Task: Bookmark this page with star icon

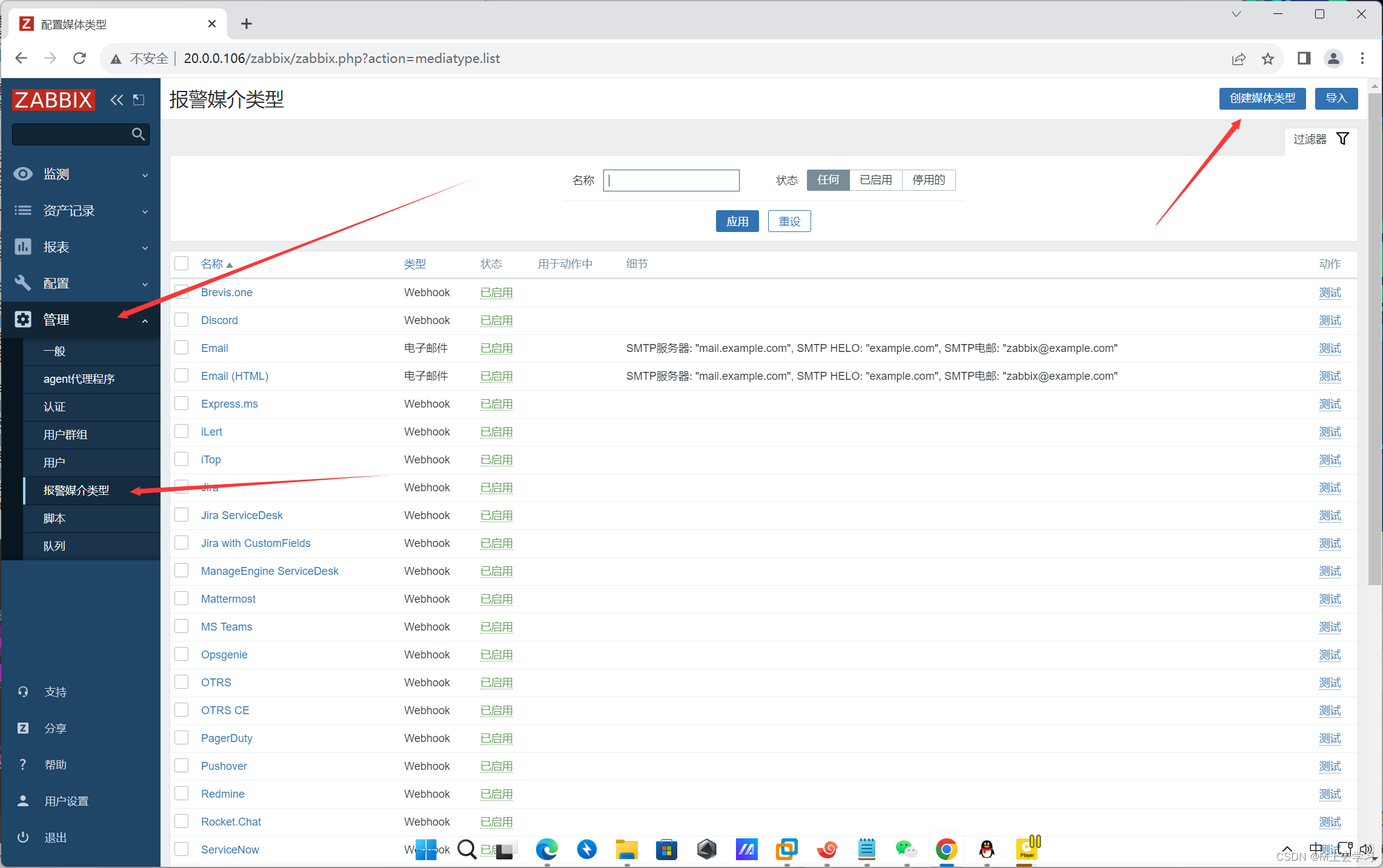Action: coord(1267,59)
